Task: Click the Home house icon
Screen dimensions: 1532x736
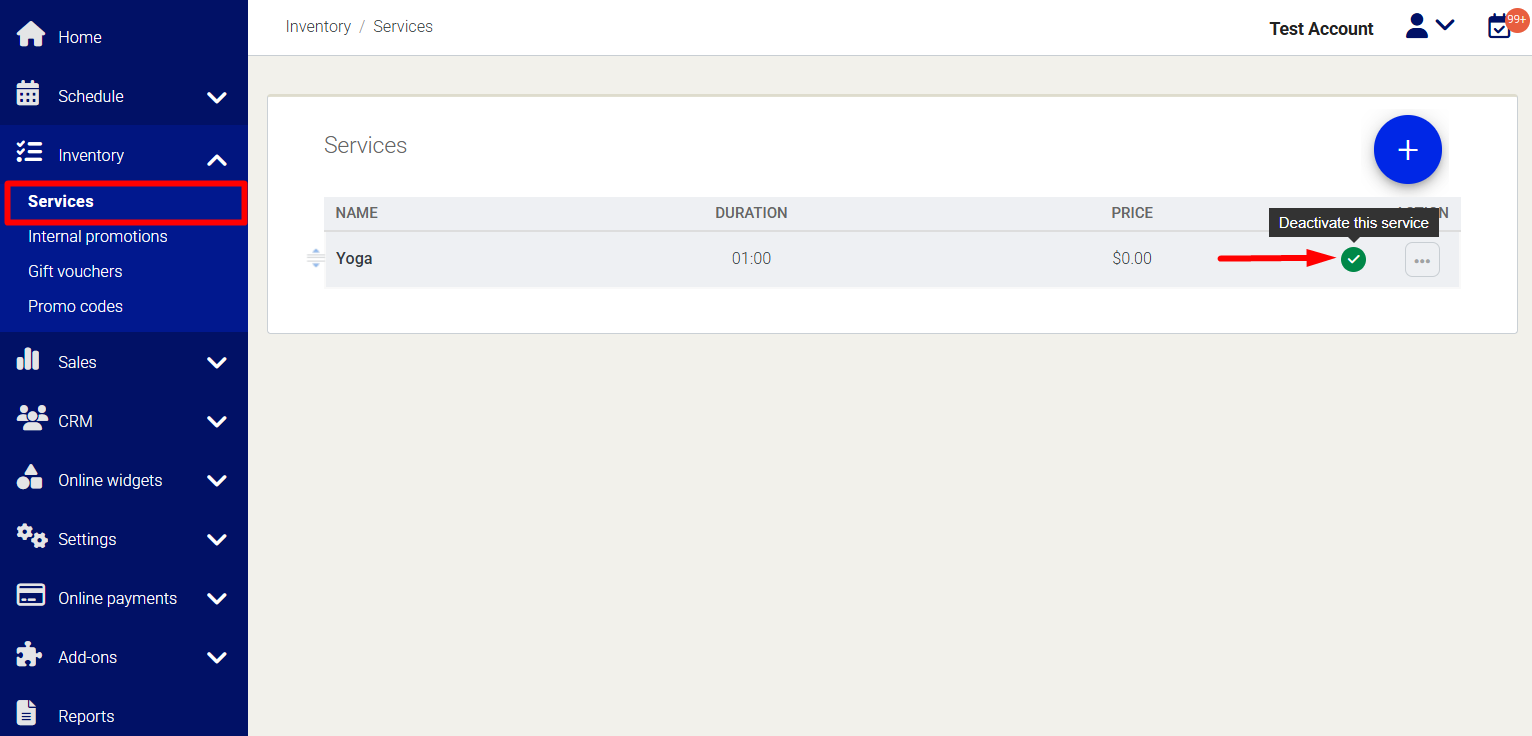Action: click(31, 35)
